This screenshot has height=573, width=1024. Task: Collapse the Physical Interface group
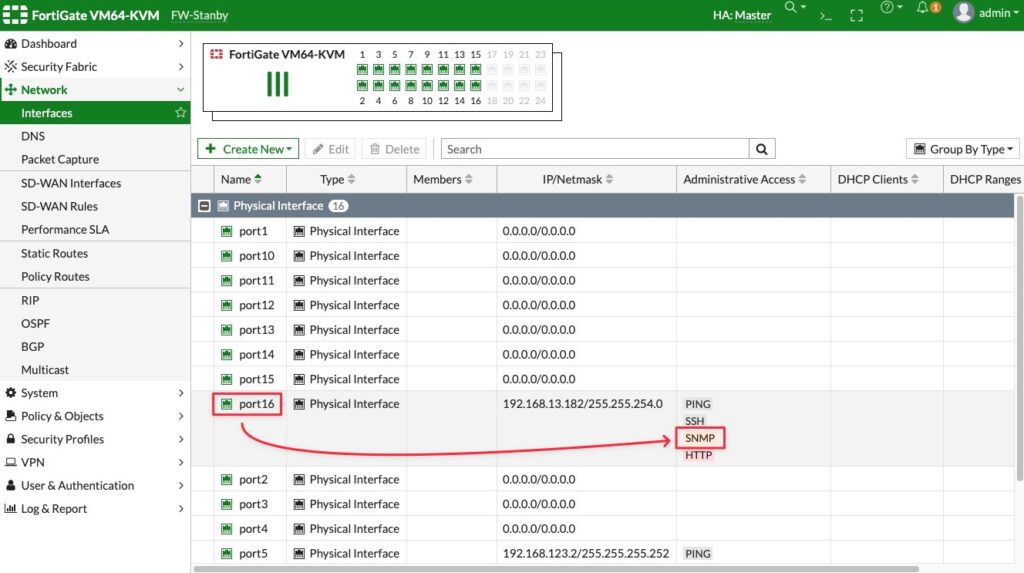tap(204, 206)
